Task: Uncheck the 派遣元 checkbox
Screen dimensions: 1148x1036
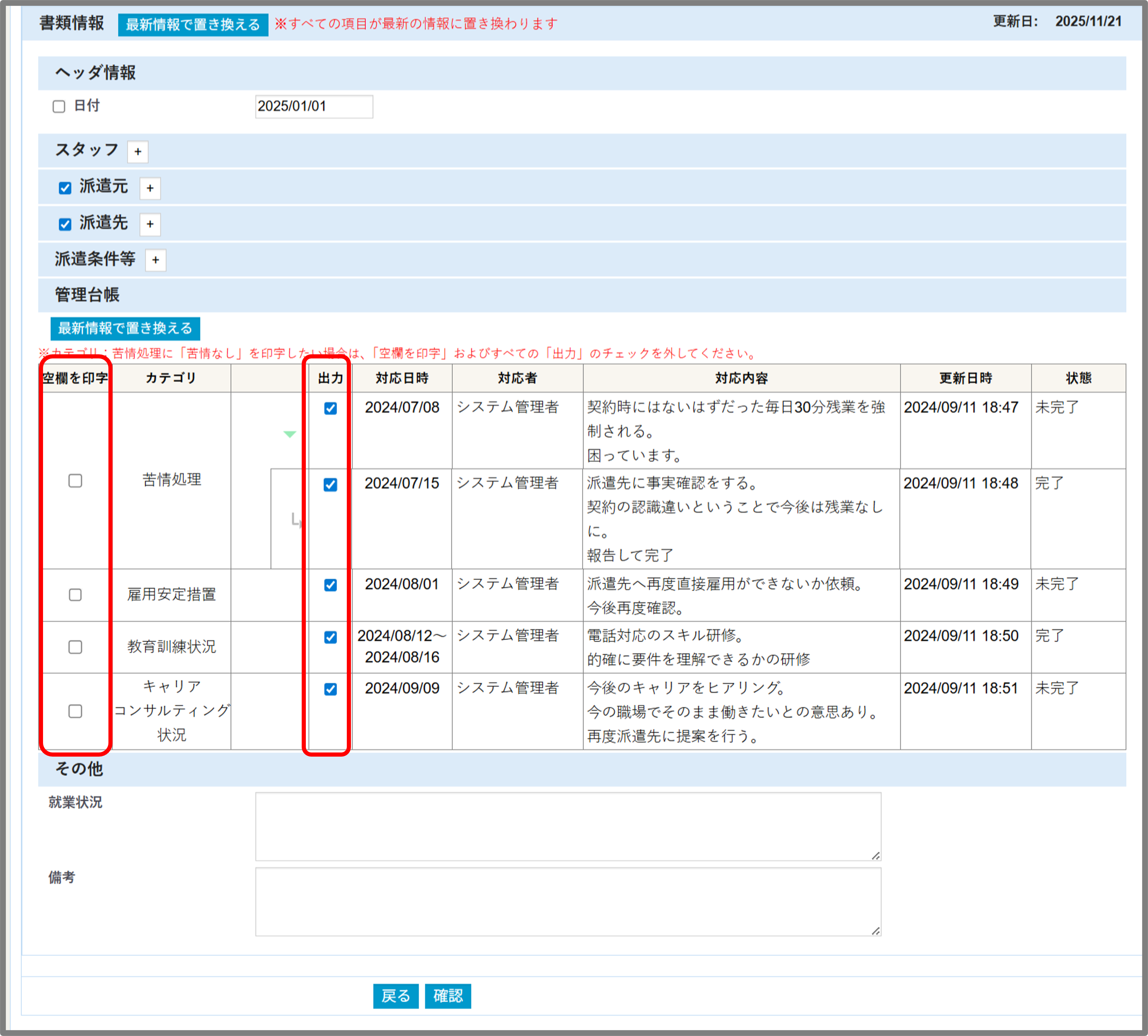Action: pos(65,188)
